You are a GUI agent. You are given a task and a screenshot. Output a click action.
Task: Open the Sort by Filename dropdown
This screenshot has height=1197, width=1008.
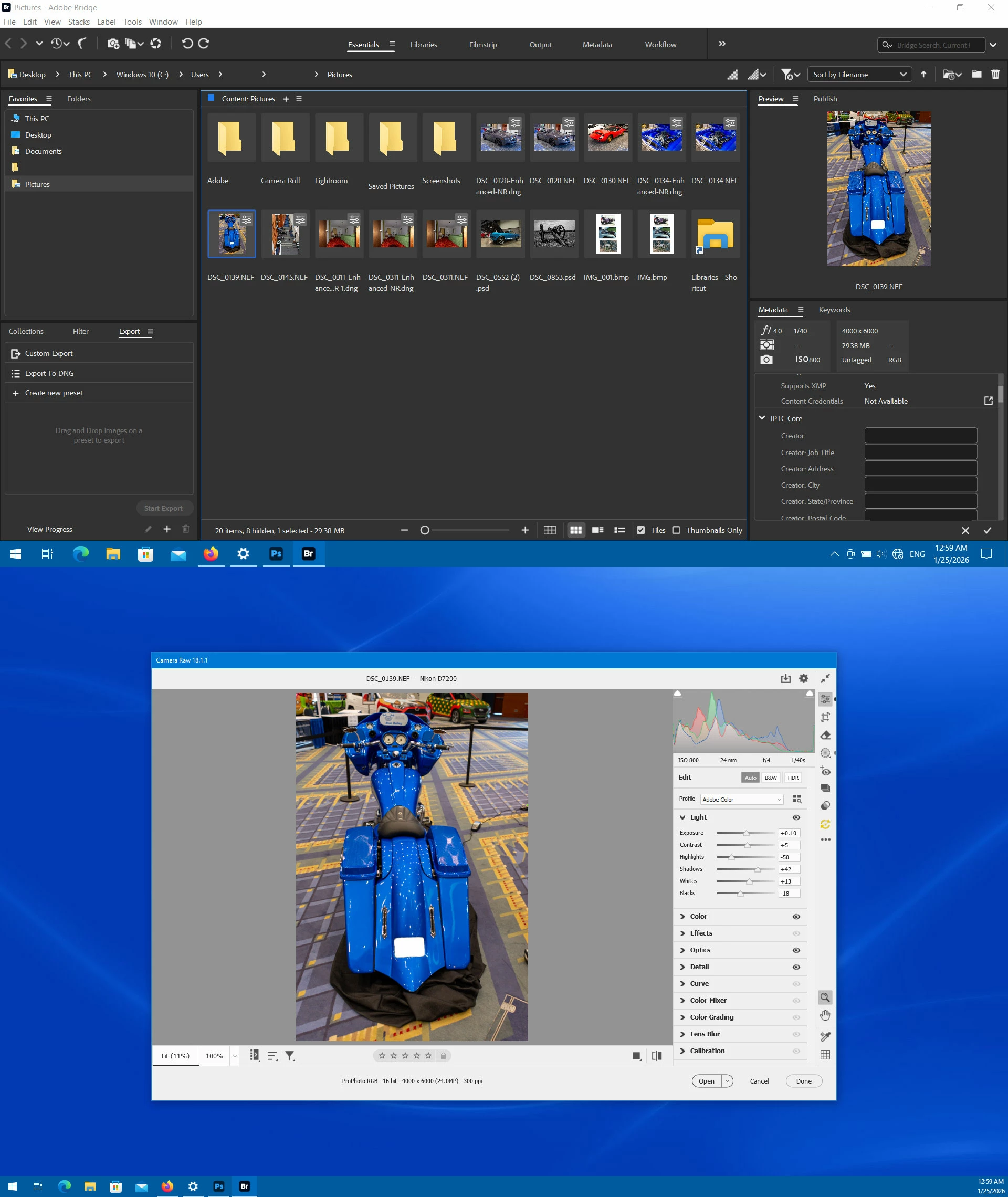[859, 74]
